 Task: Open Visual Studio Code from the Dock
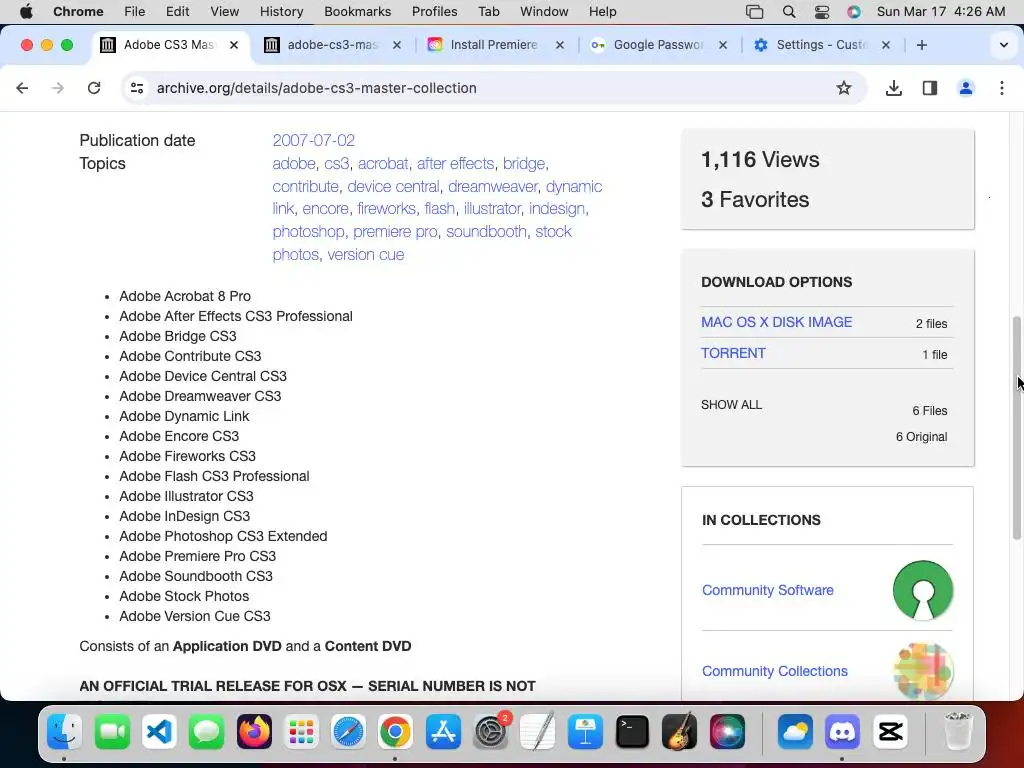click(159, 731)
